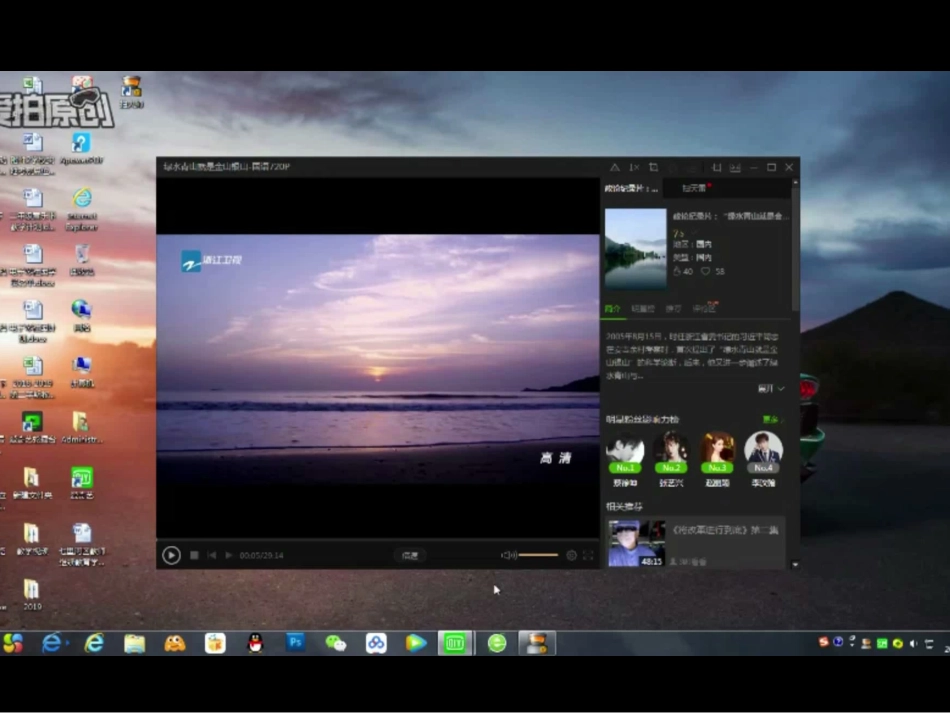Change the 1x playback speed setting

point(634,167)
